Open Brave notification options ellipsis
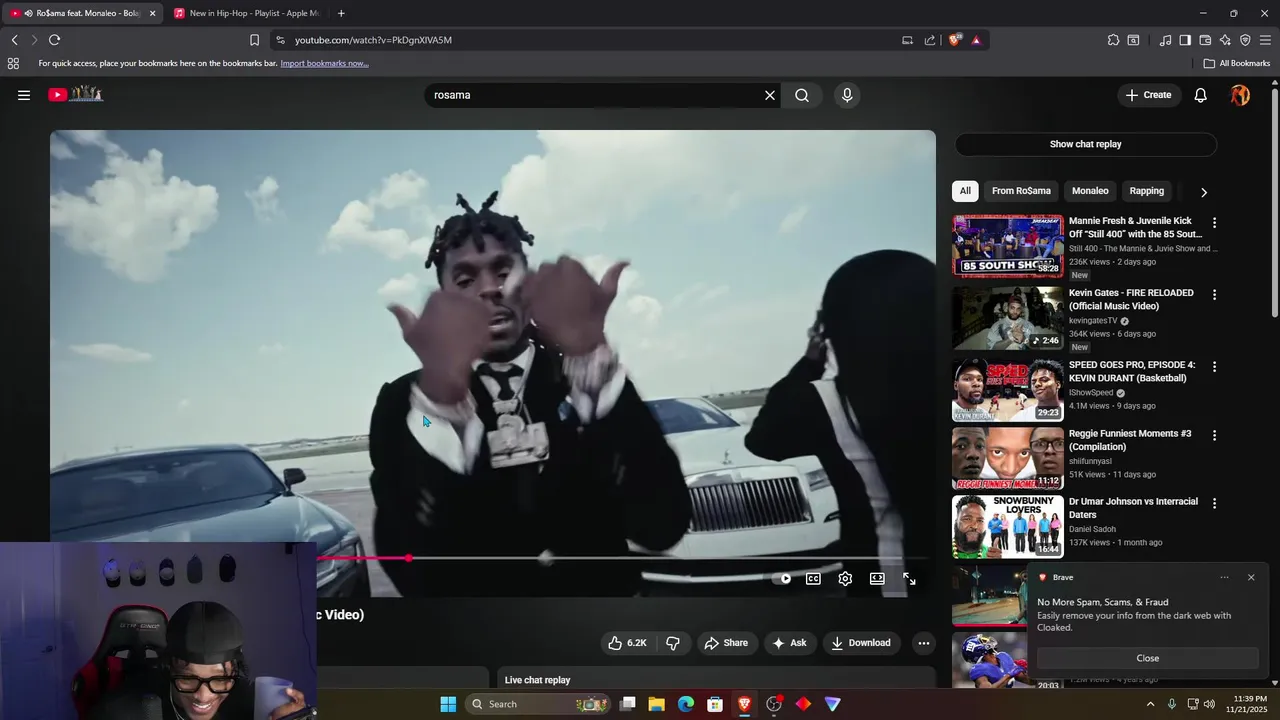The height and width of the screenshot is (720, 1280). [1224, 577]
